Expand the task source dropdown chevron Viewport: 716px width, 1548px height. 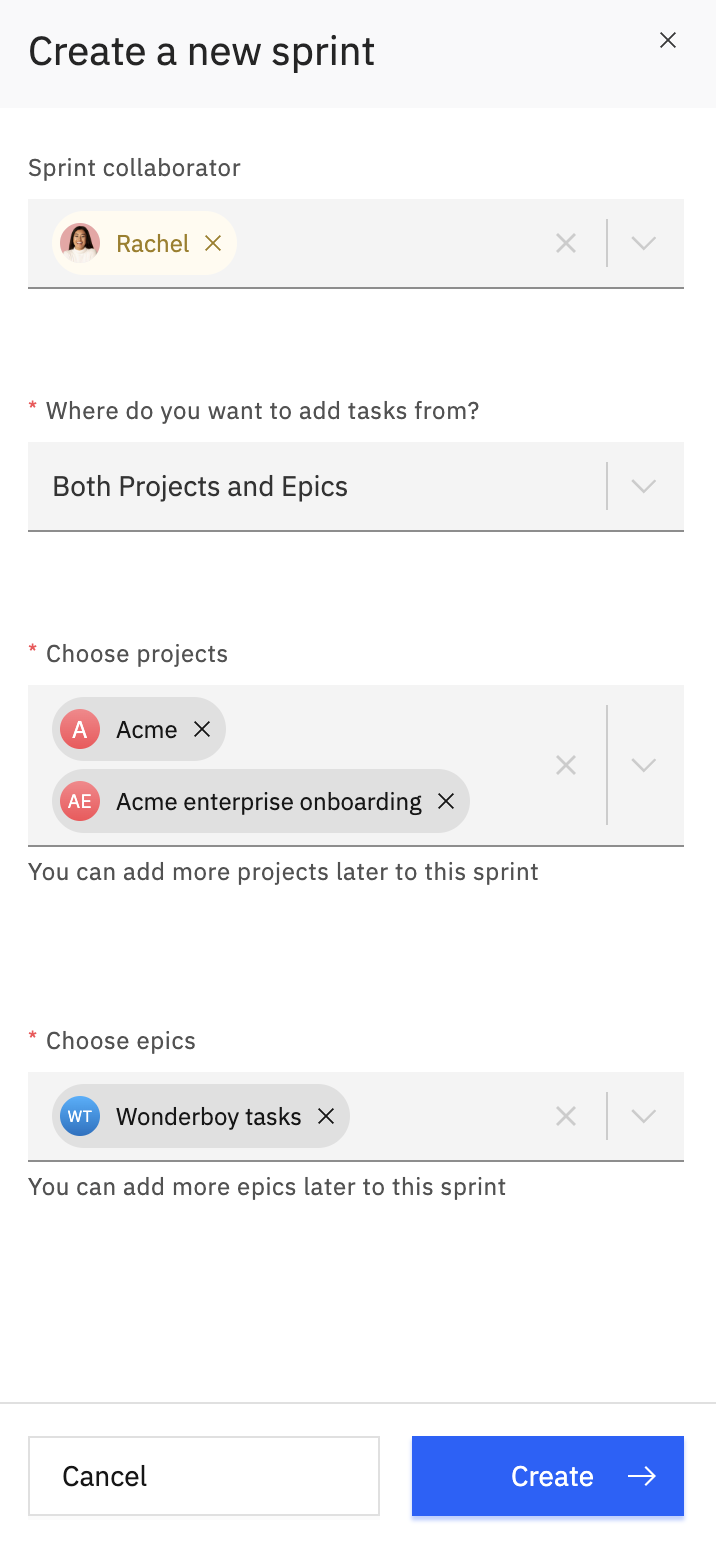click(x=644, y=486)
